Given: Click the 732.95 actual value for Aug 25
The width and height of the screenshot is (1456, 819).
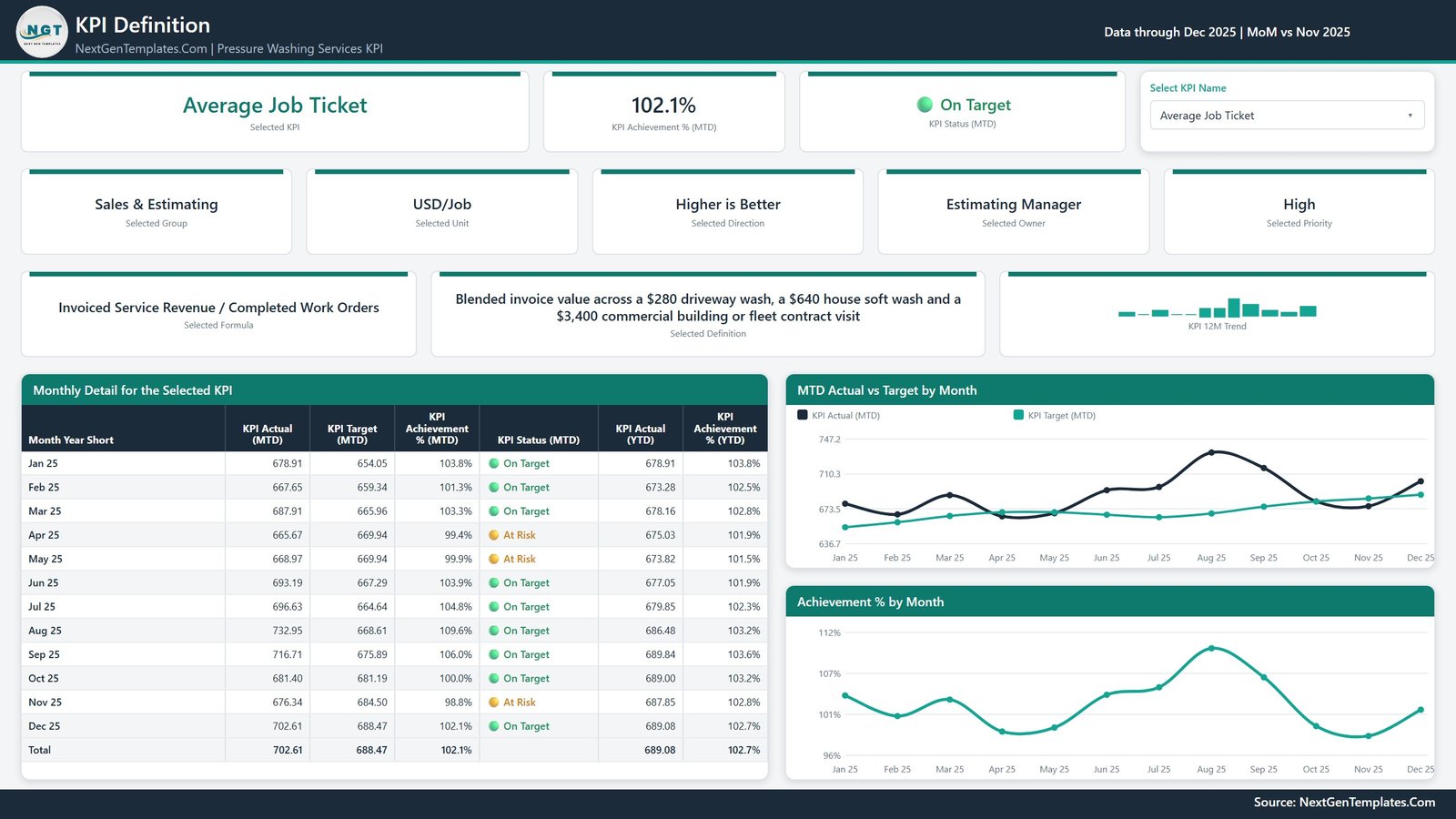Looking at the screenshot, I should pyautogui.click(x=288, y=631).
